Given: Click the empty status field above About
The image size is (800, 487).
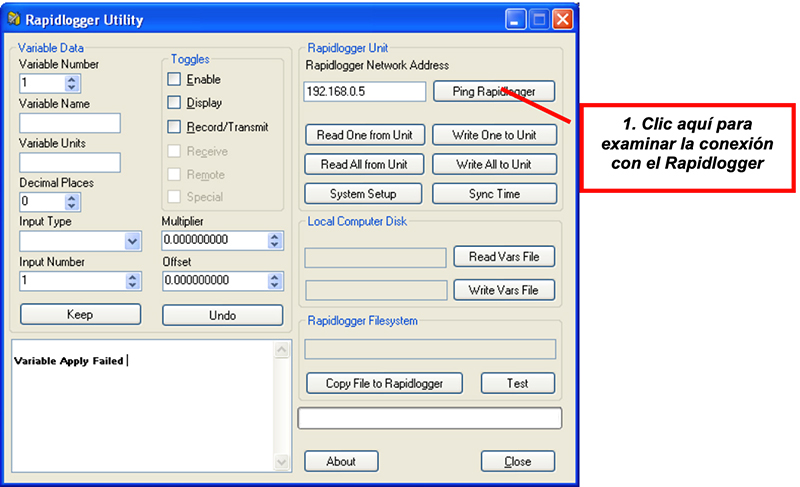Looking at the screenshot, I should pyautogui.click(x=430, y=418).
